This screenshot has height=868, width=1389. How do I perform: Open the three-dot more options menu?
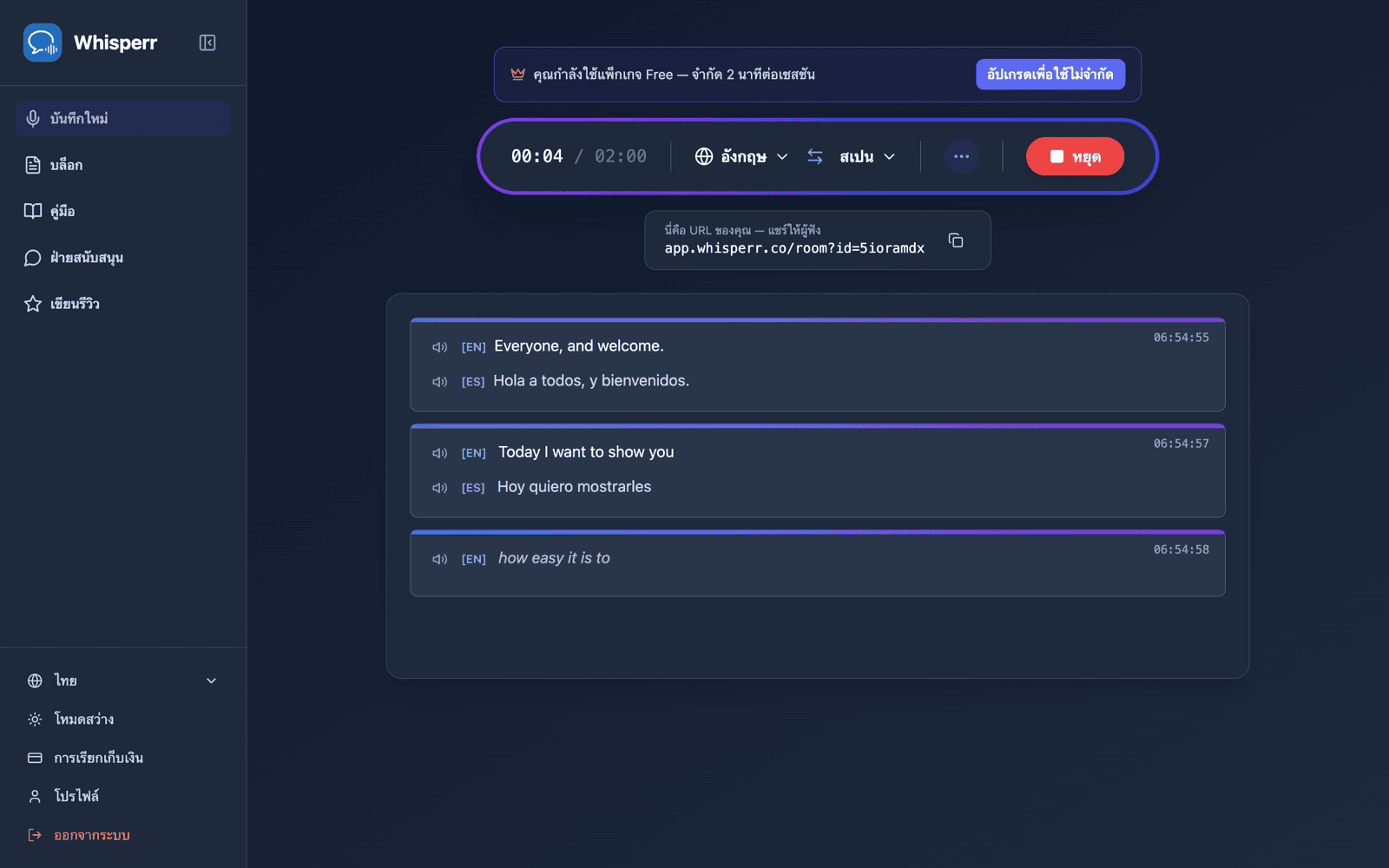(961, 156)
